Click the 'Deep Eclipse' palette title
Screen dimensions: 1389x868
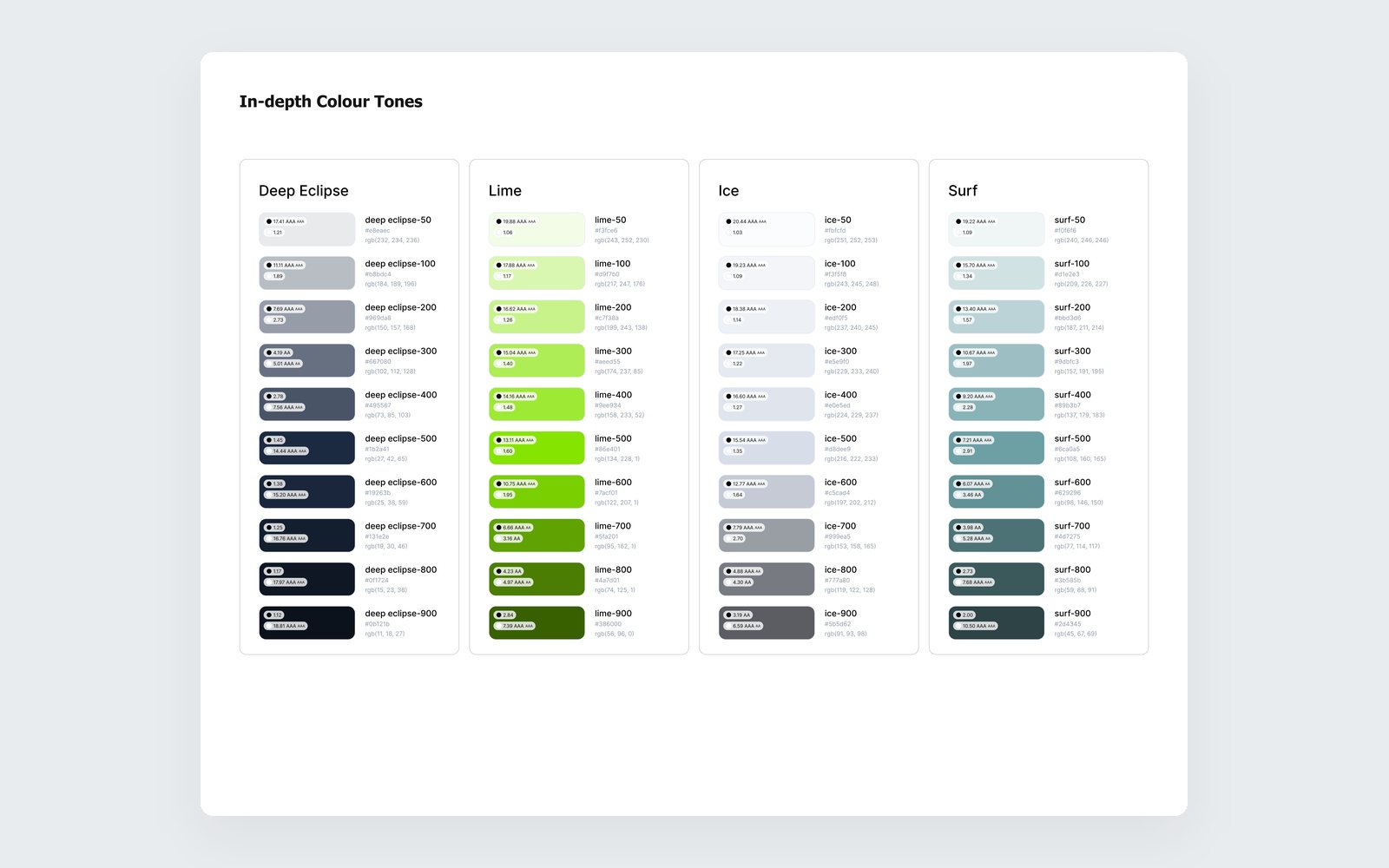(x=304, y=191)
